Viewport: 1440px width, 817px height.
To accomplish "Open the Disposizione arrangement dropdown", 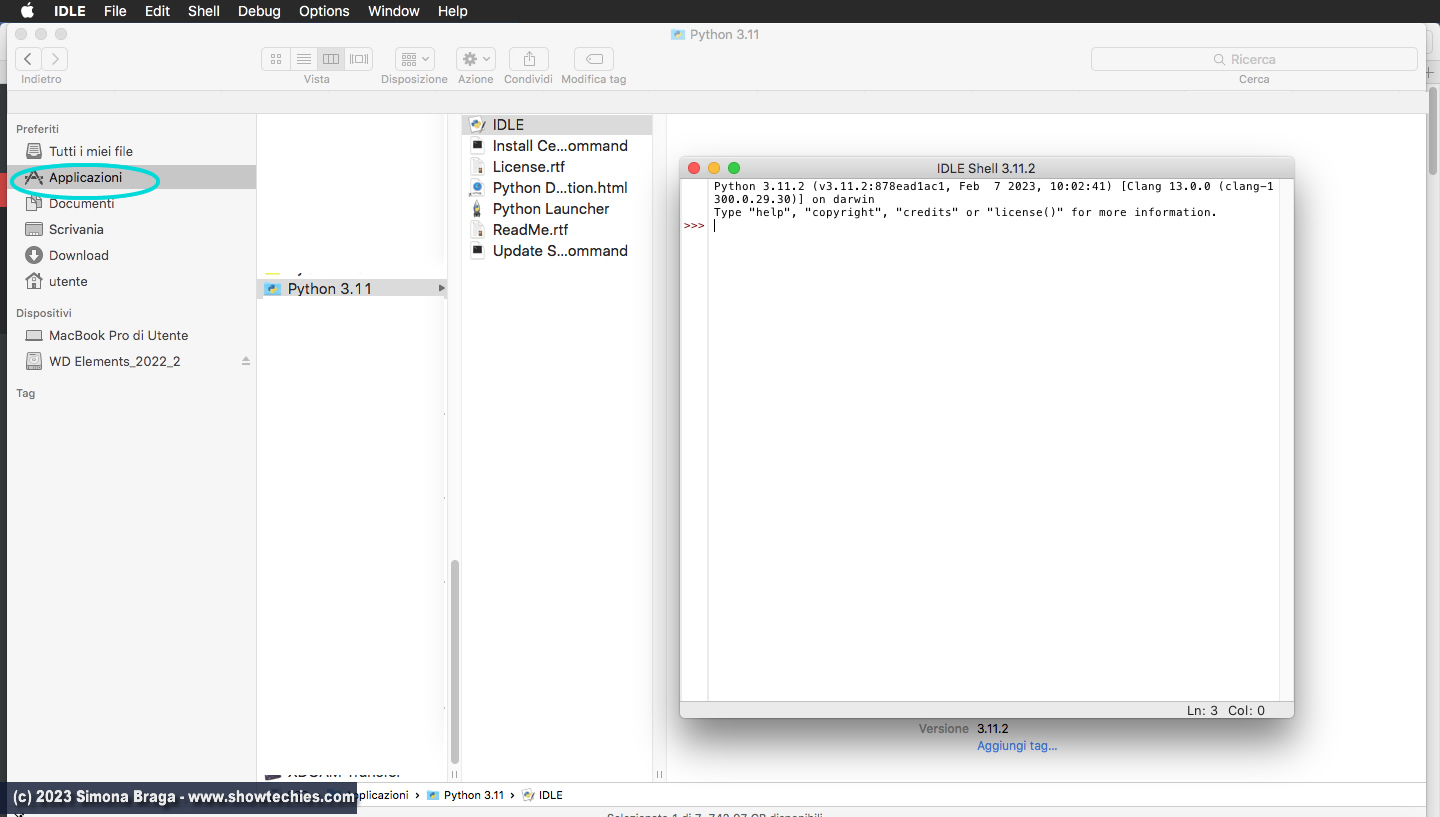I will point(414,59).
